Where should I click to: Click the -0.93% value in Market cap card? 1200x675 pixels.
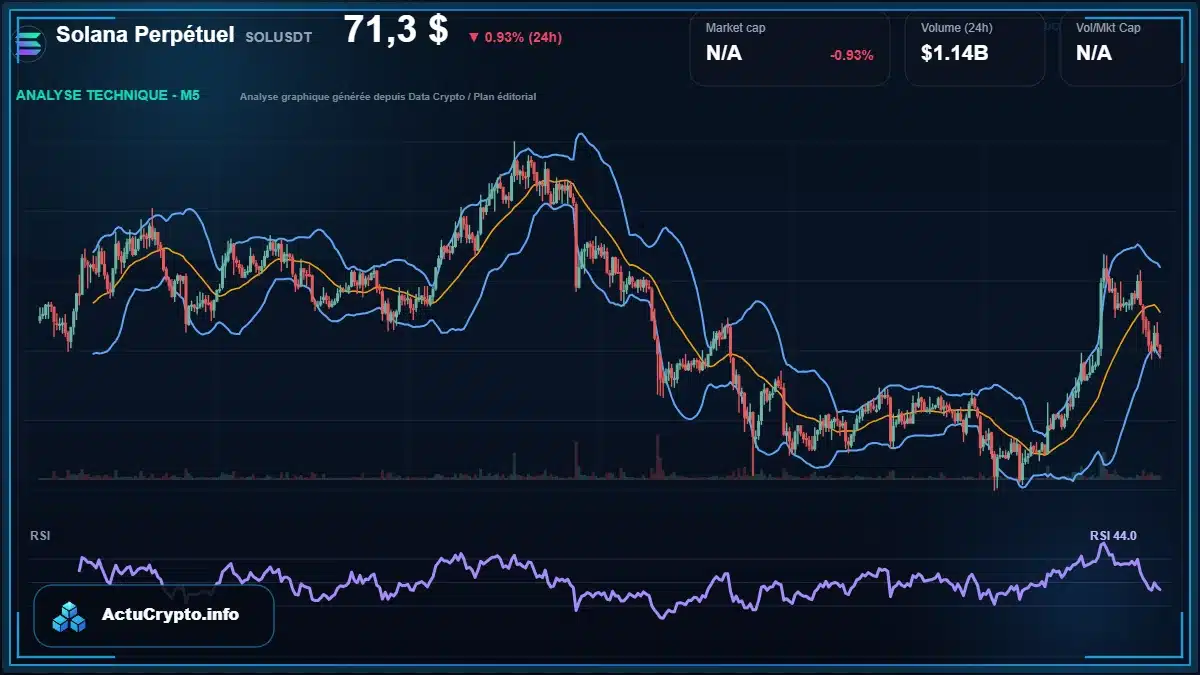852,55
